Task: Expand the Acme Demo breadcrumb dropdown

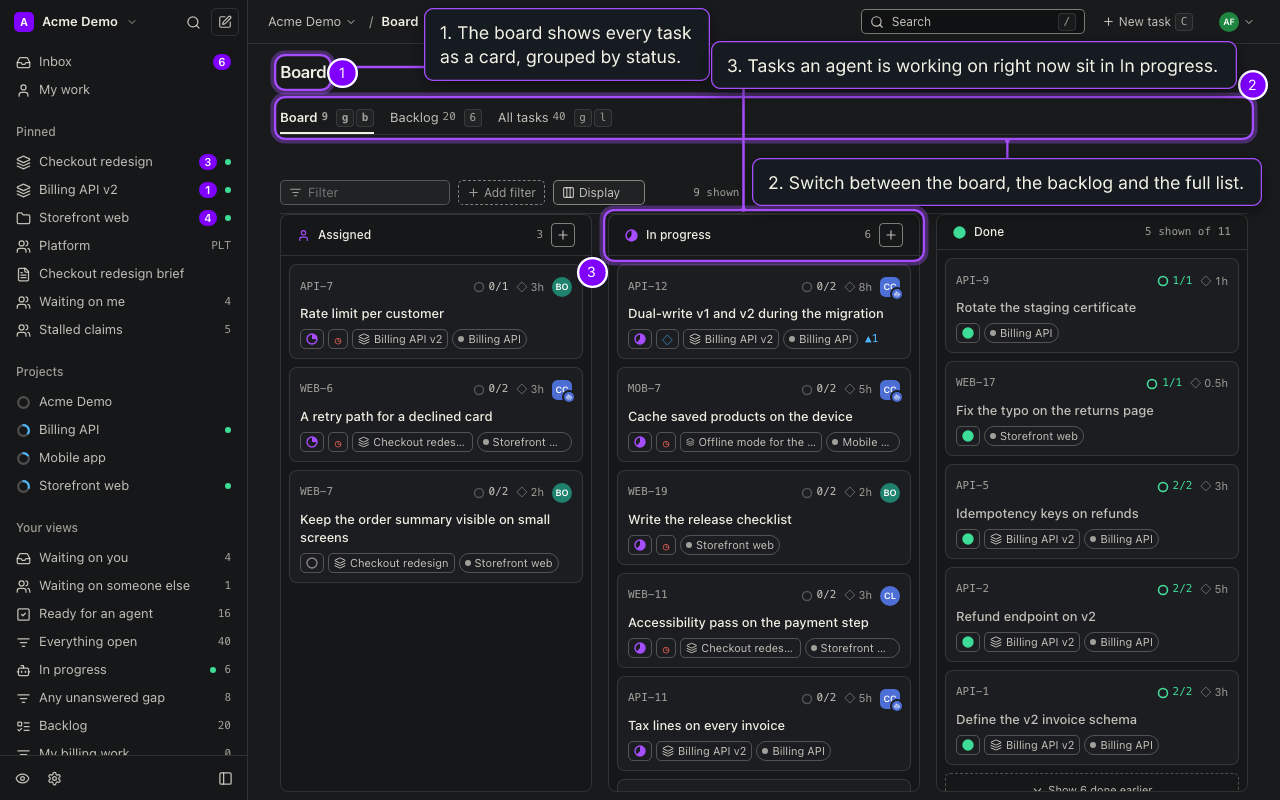Action: (x=312, y=22)
